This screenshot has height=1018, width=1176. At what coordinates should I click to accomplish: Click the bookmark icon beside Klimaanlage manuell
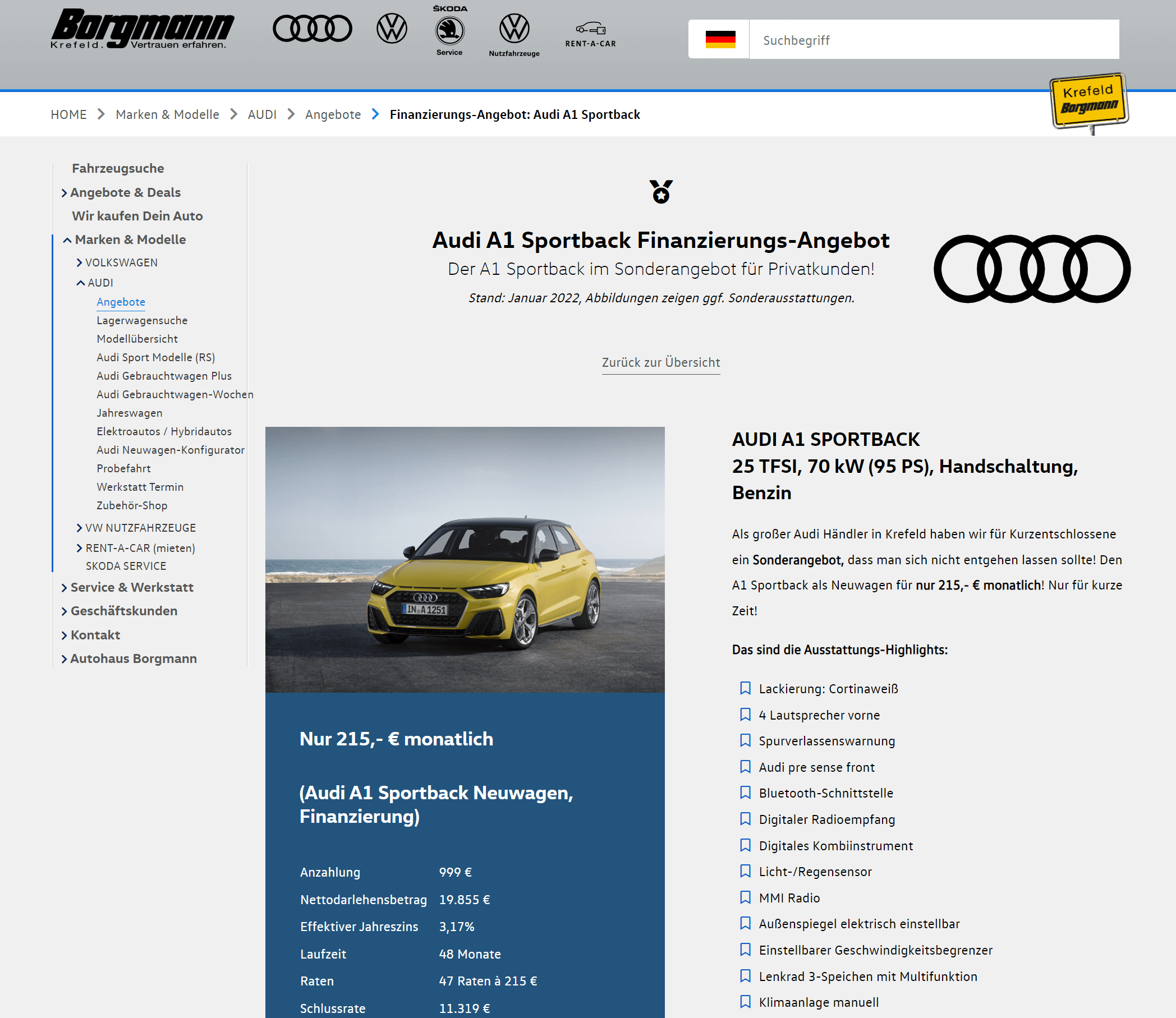pos(745,1002)
